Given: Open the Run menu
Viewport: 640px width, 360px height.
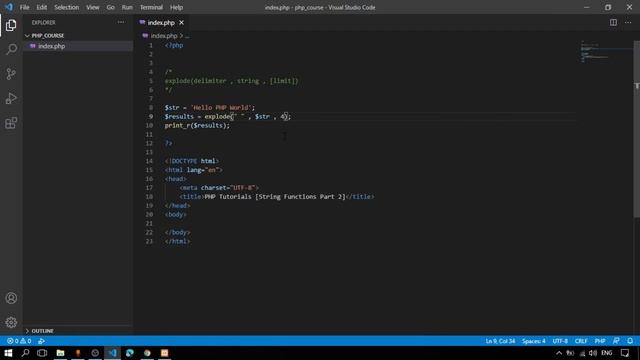Looking at the screenshot, I should point(127,7).
